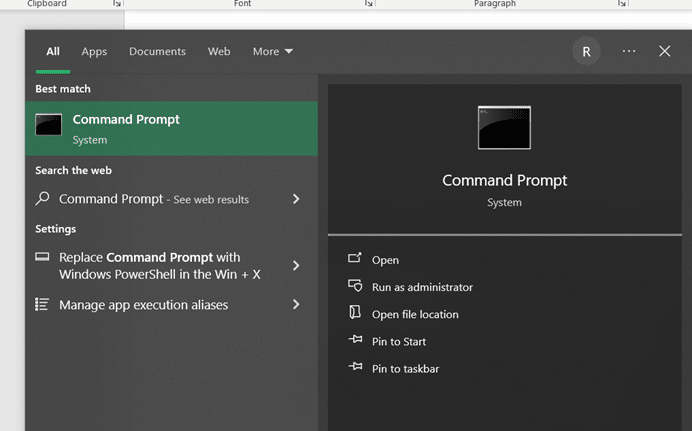Click the magnifier icon beside web results

point(42,198)
